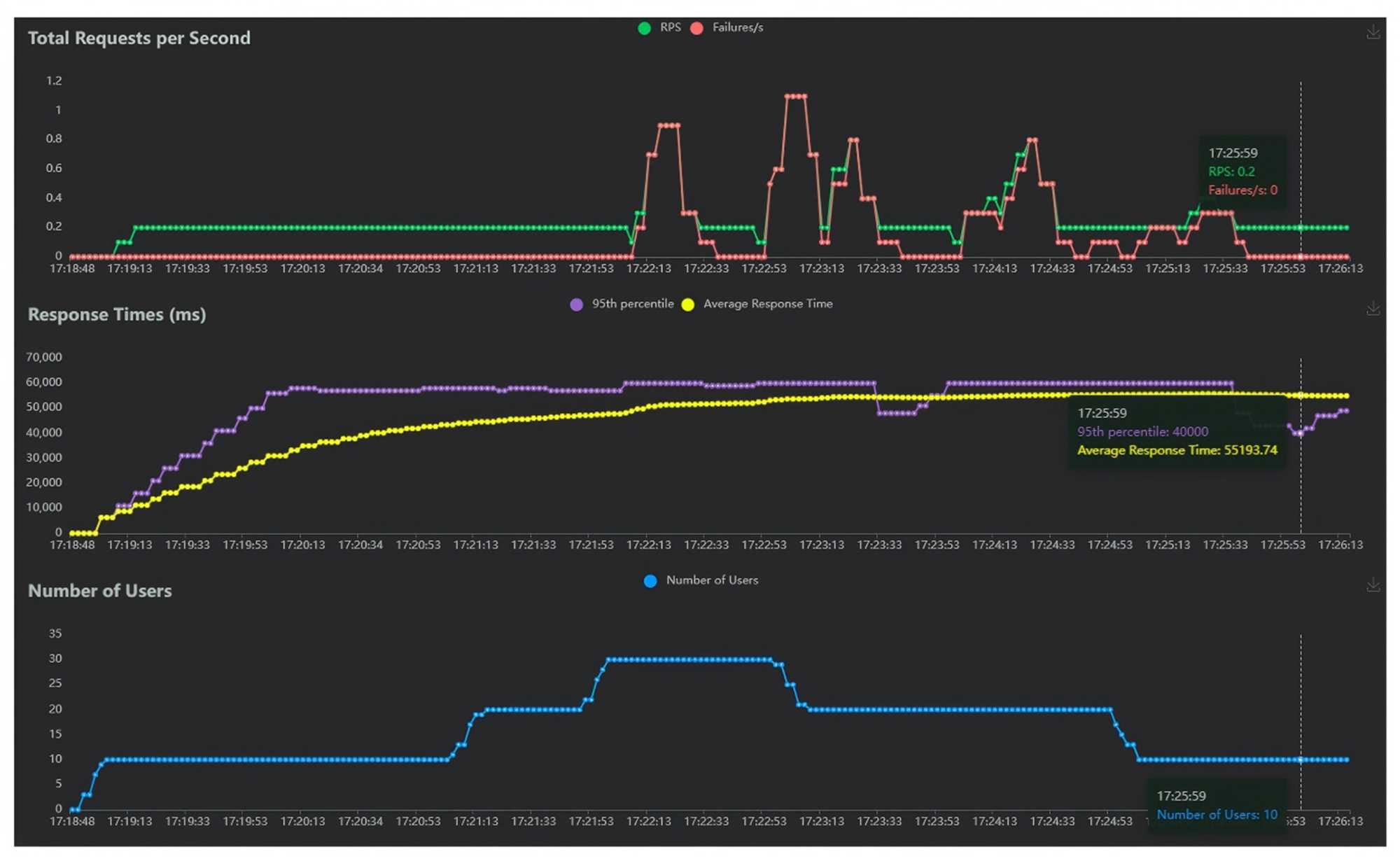This screenshot has width=1400, height=861.
Task: Click the 95th percentile legend label
Action: (632, 304)
